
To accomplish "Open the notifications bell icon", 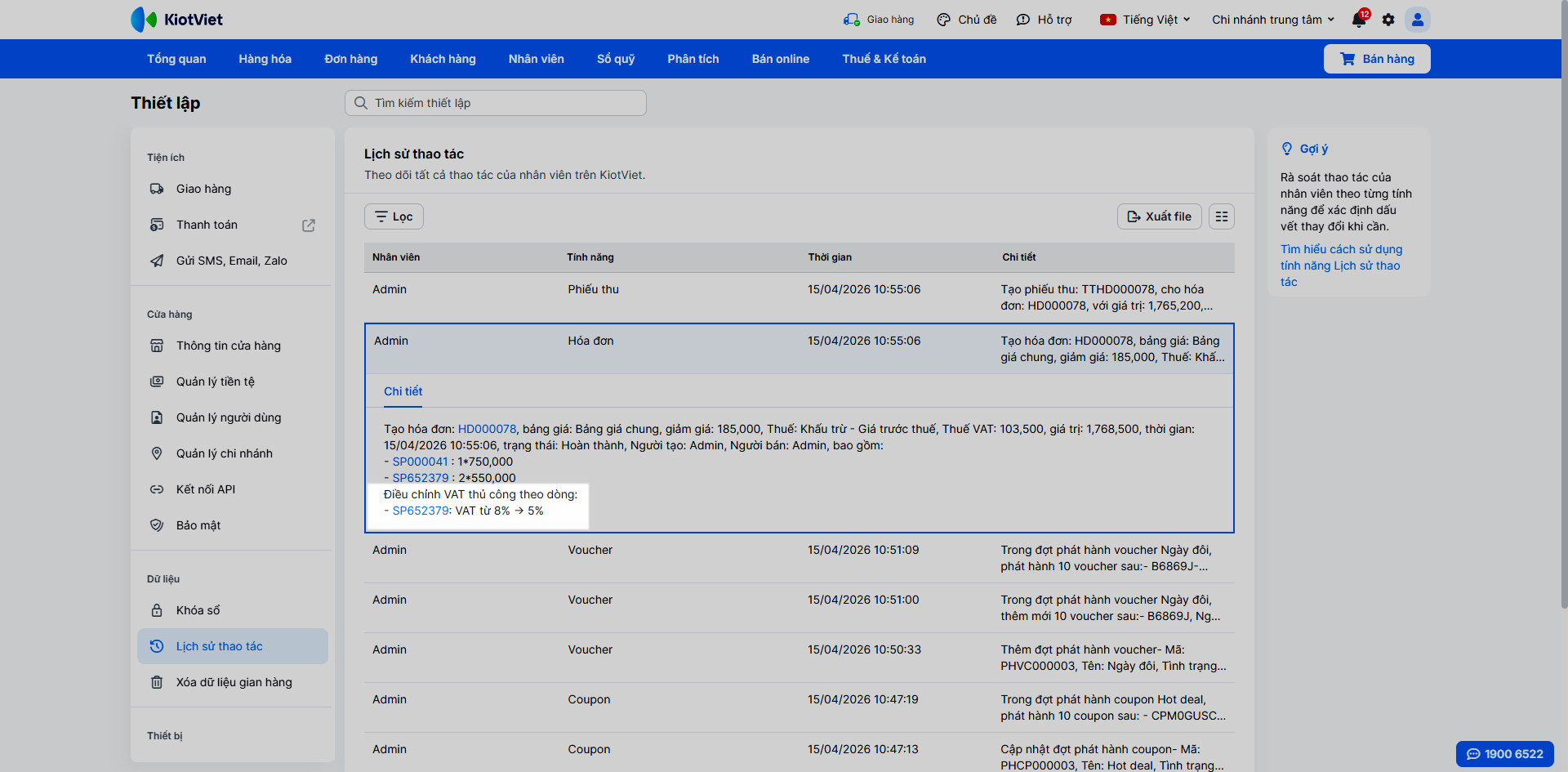I will (x=1358, y=20).
